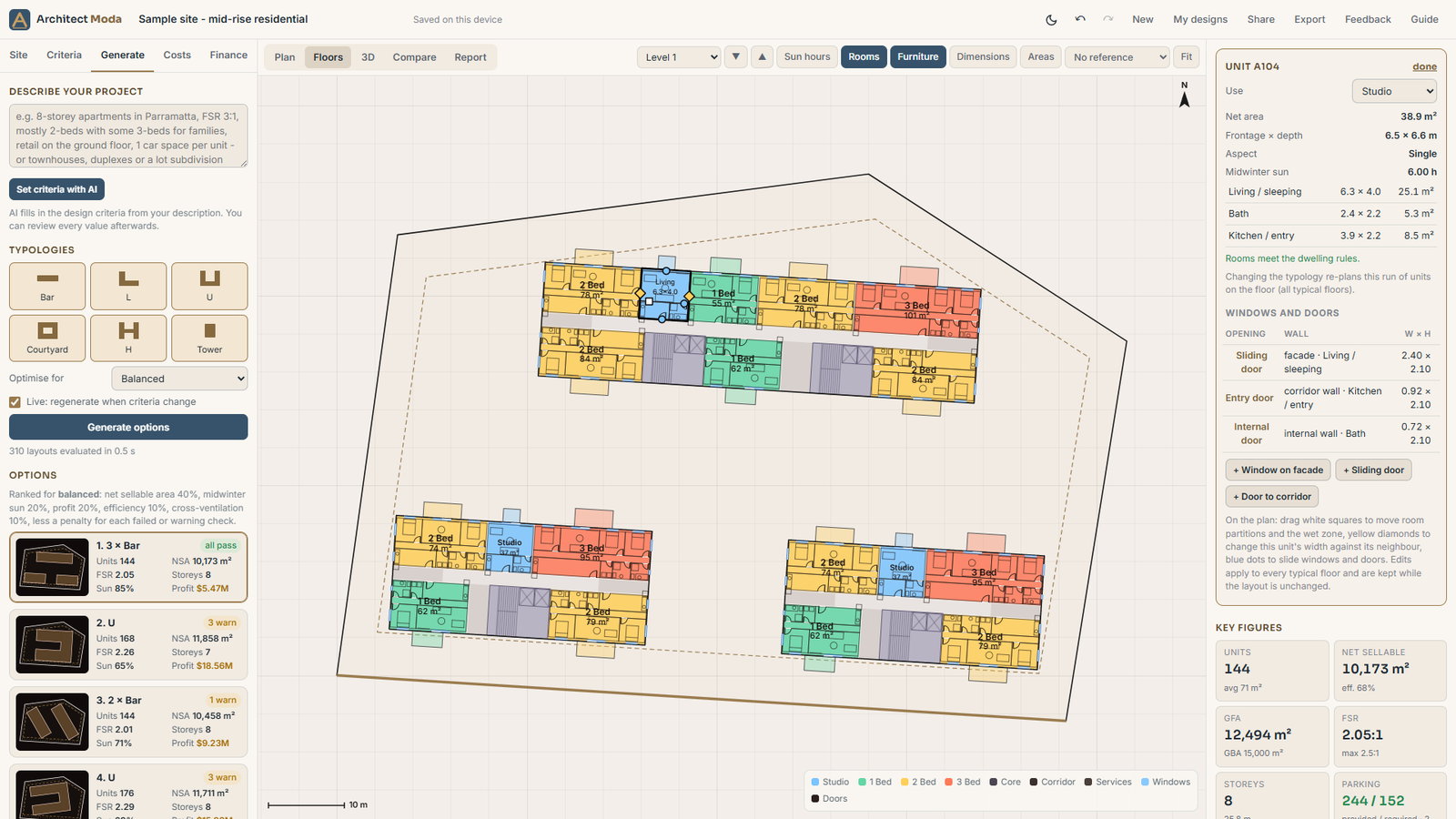Go up one level with up arrow

click(x=763, y=56)
